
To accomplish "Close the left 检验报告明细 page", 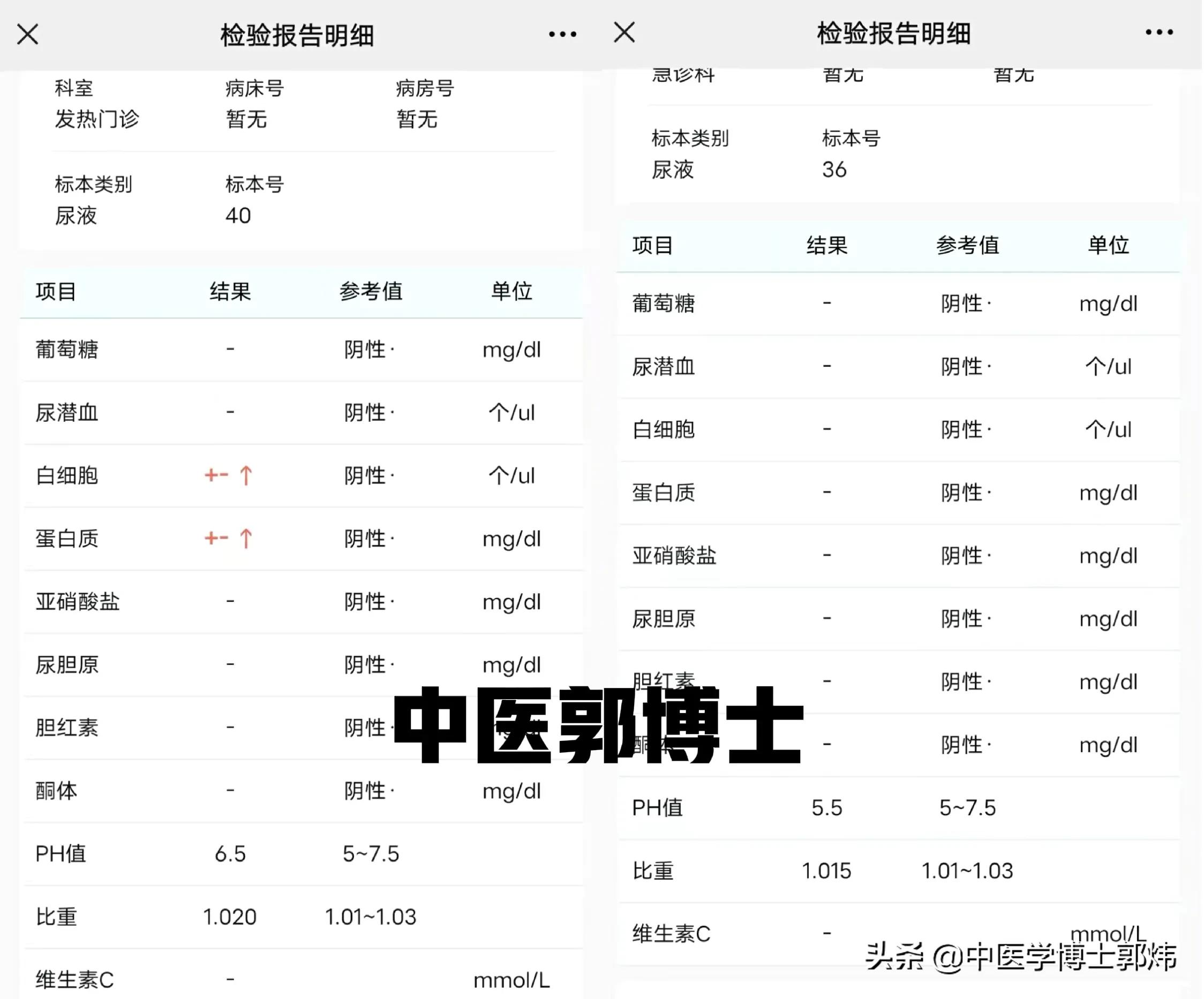I will [27, 33].
